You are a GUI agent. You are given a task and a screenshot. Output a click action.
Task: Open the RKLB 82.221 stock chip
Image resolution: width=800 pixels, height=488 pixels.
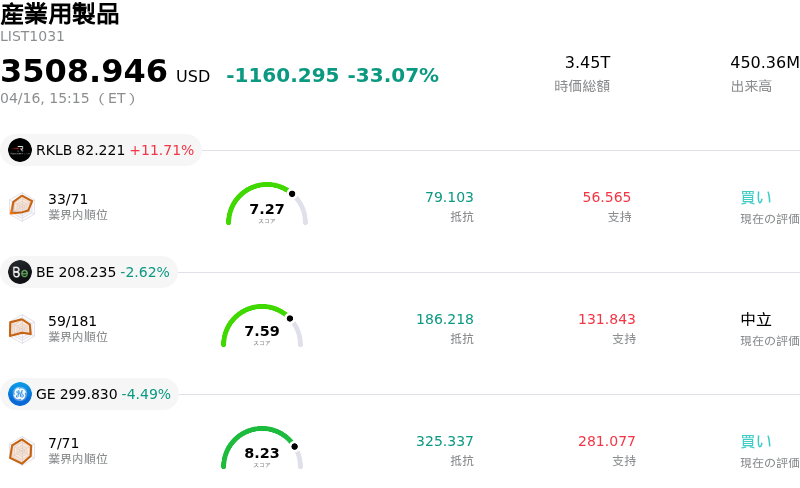point(101,150)
